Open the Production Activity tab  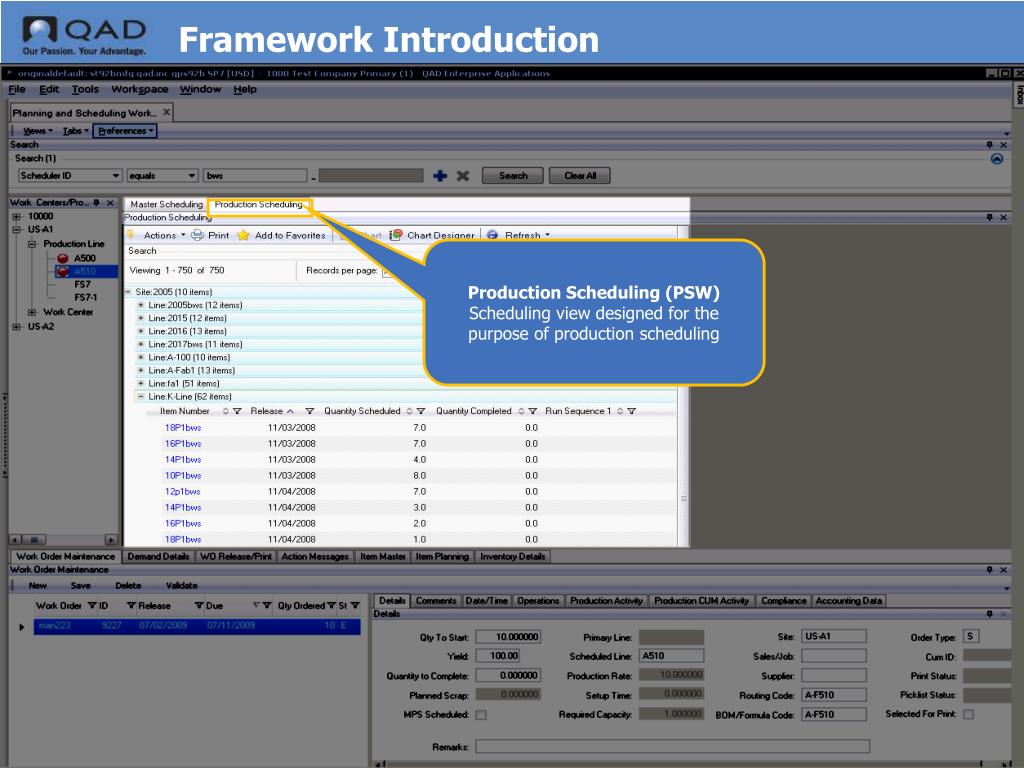606,601
